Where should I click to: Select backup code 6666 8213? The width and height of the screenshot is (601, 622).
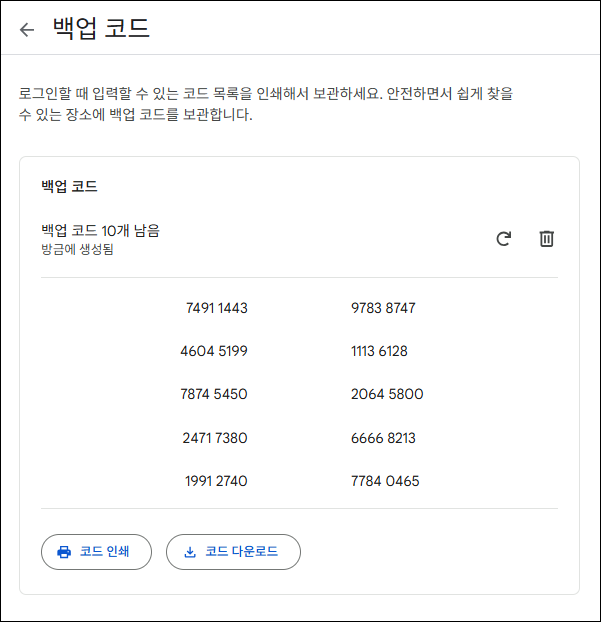pyautogui.click(x=383, y=438)
